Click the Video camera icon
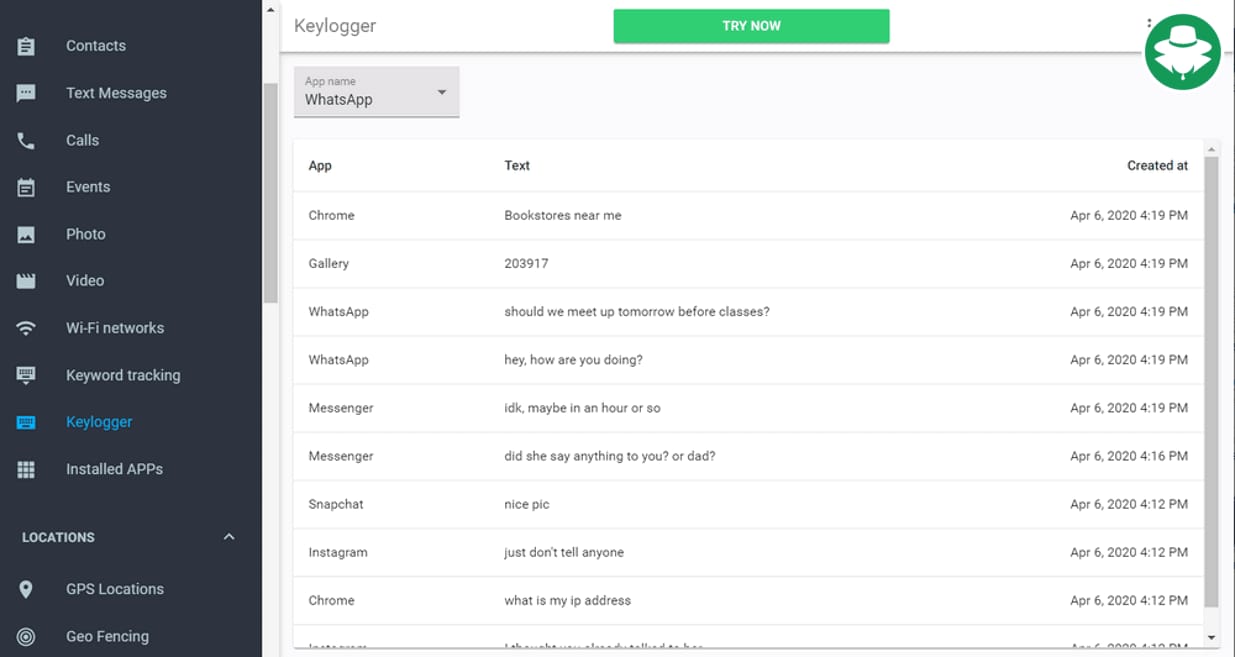1235x657 pixels. pyautogui.click(x=24, y=280)
